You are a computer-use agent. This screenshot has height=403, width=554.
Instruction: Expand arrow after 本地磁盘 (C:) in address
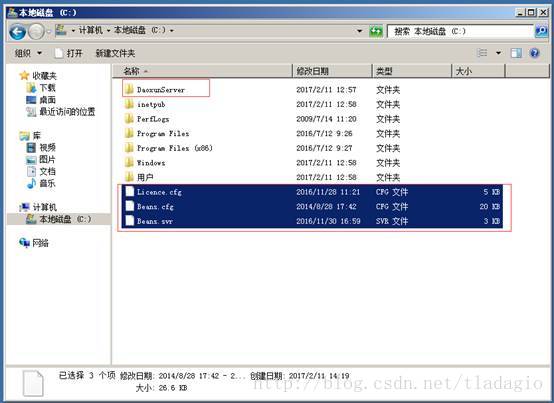[x=172, y=31]
